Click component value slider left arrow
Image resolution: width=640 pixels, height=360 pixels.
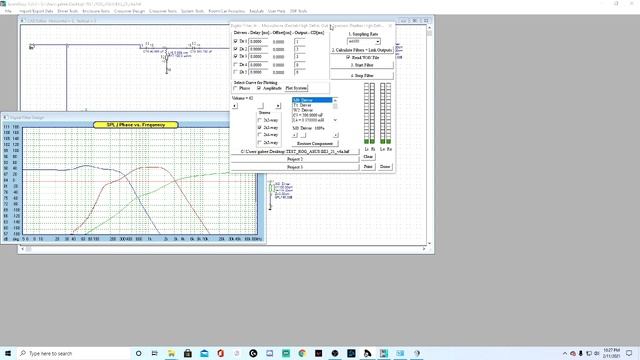[x=295, y=135]
